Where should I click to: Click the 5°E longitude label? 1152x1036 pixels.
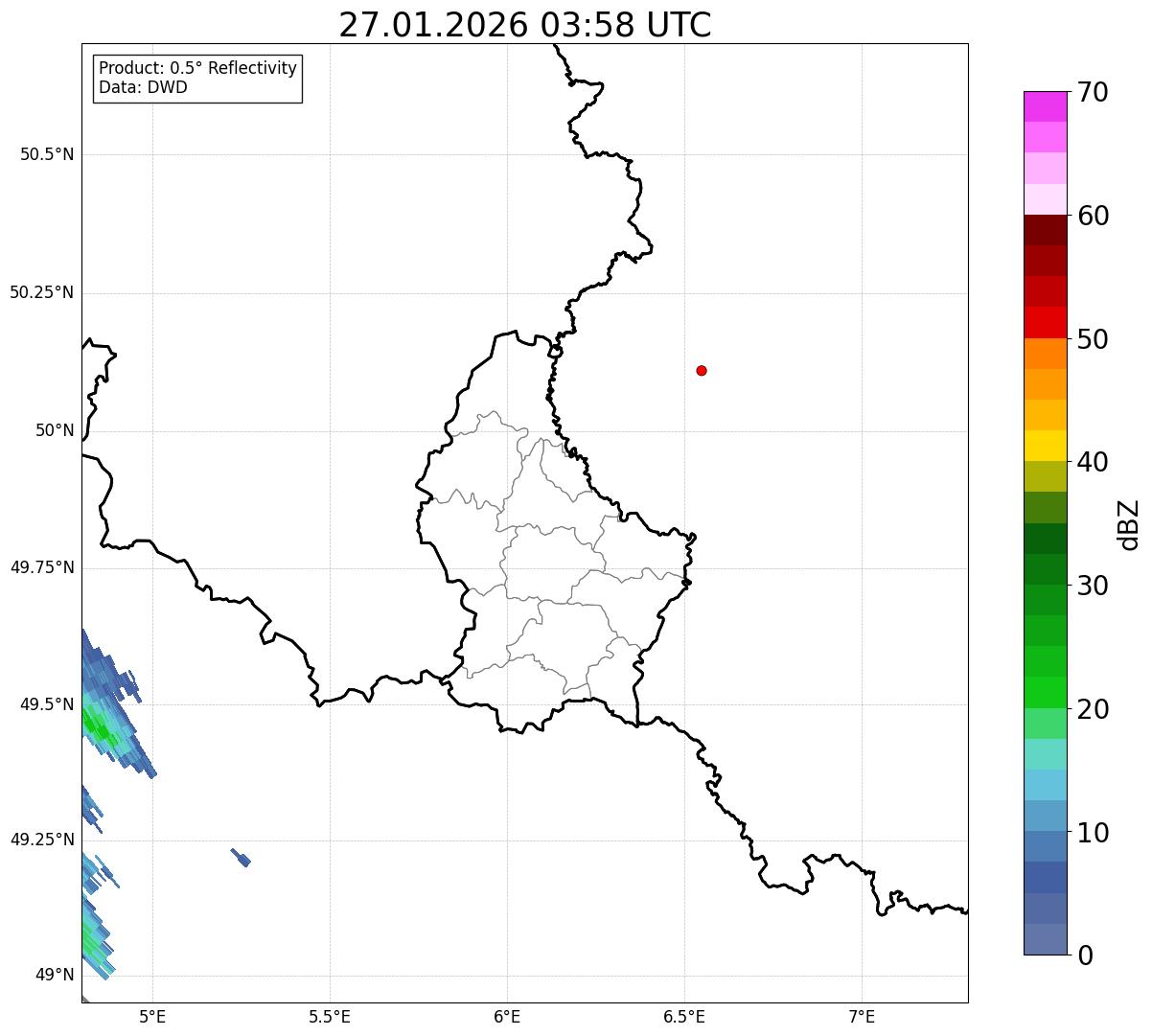pos(152,1017)
